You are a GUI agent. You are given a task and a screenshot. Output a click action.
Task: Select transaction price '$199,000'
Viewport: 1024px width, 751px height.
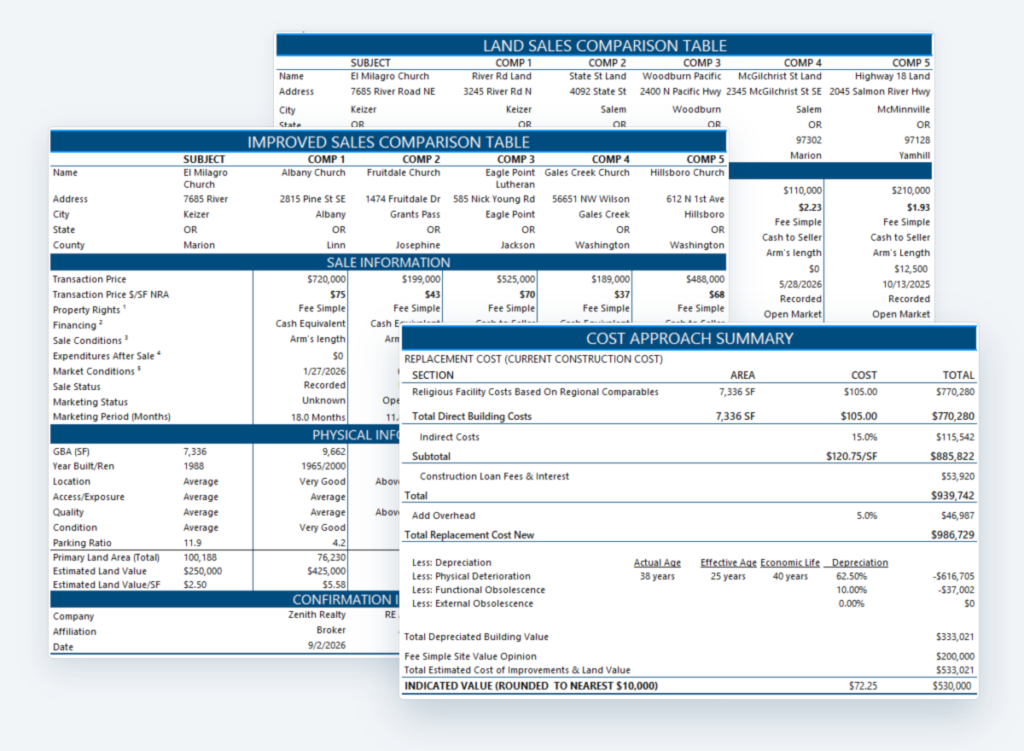pyautogui.click(x=421, y=280)
